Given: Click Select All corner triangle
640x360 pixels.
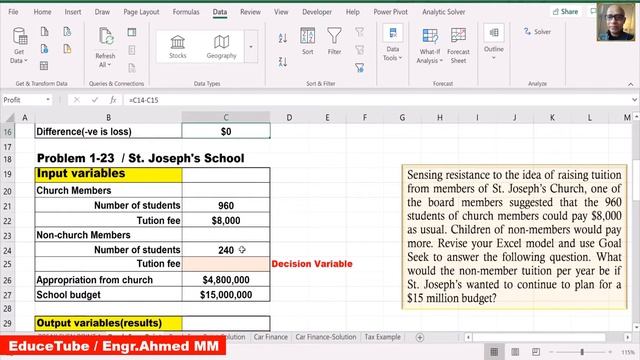Looking at the screenshot, I should [10, 118].
